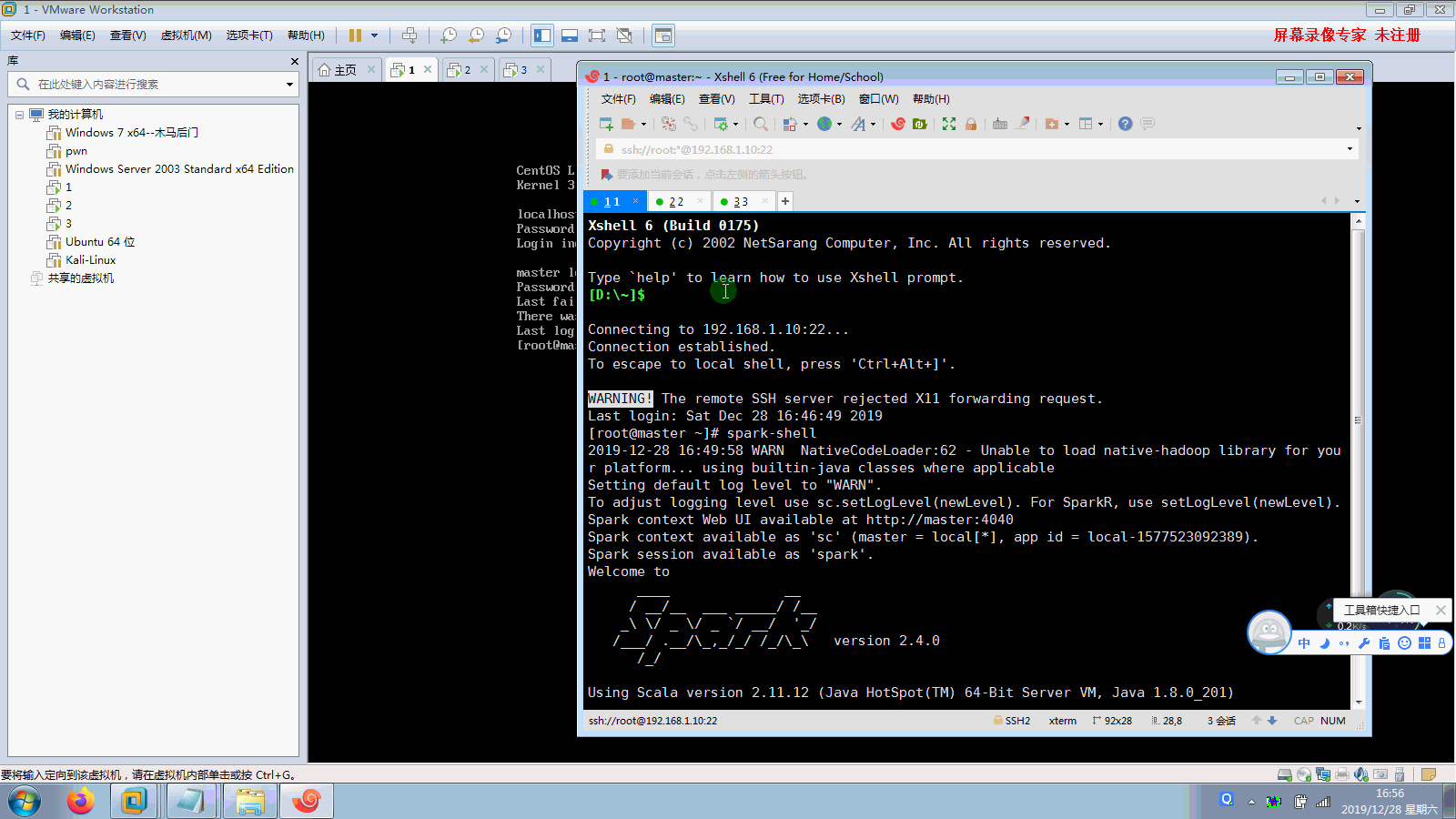Open Xshell 工具(T) menu

(x=766, y=99)
